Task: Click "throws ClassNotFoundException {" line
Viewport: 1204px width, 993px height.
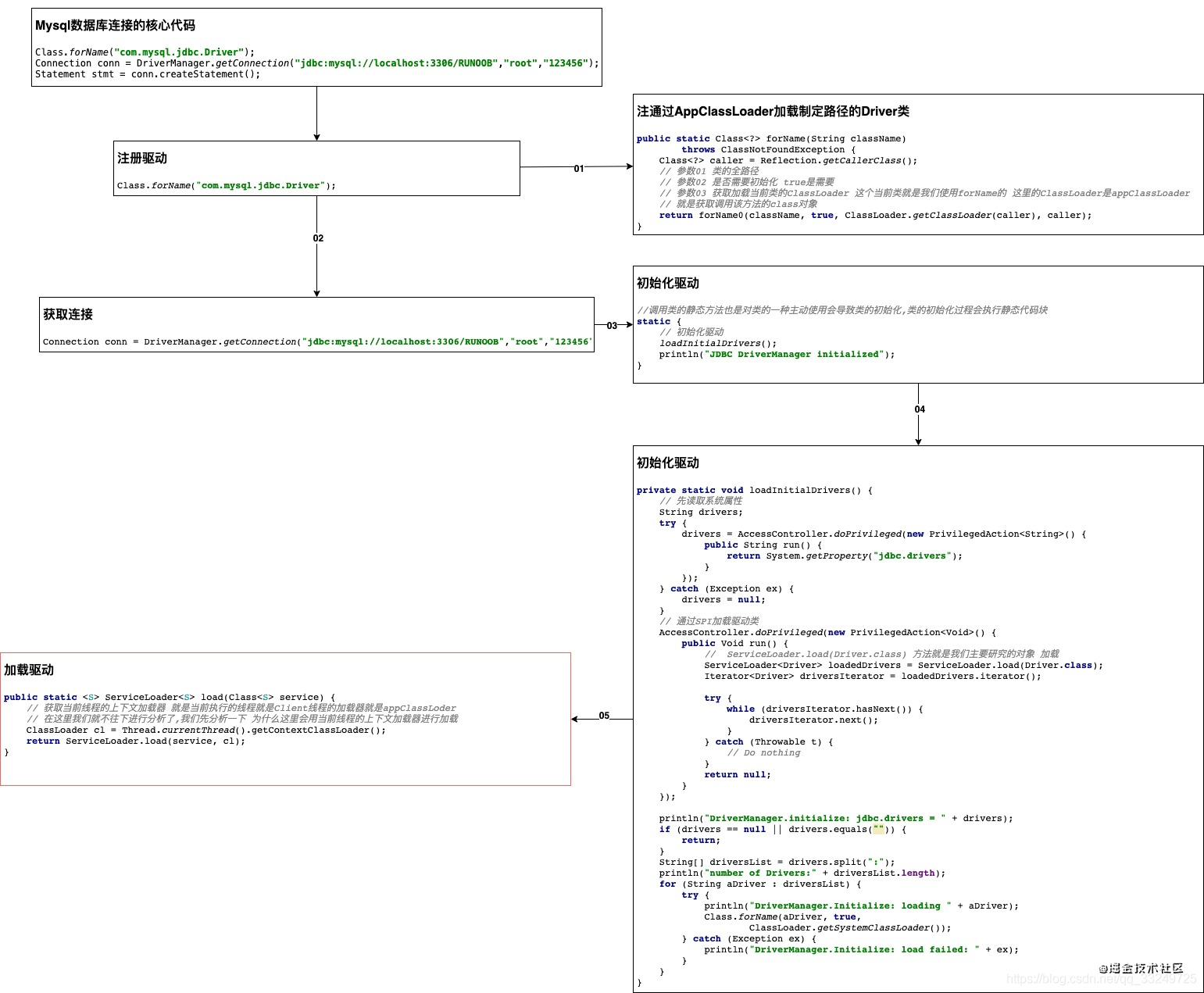Action: (x=768, y=149)
